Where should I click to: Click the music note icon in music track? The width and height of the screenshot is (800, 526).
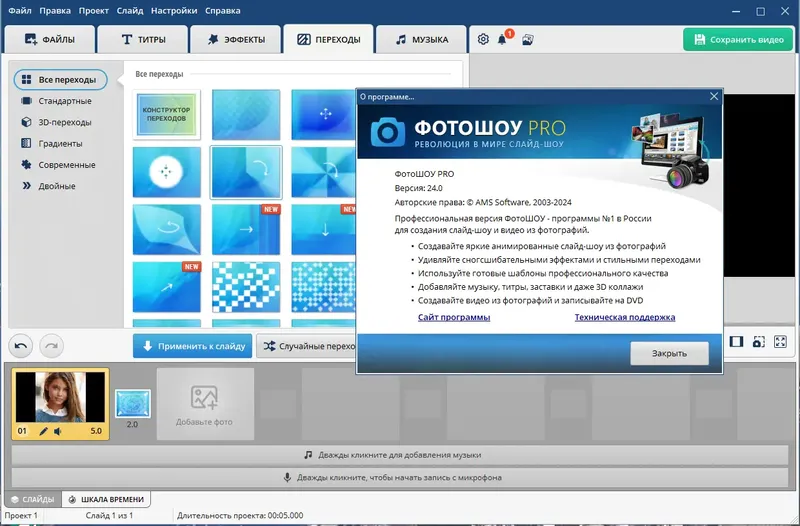pyautogui.click(x=308, y=455)
